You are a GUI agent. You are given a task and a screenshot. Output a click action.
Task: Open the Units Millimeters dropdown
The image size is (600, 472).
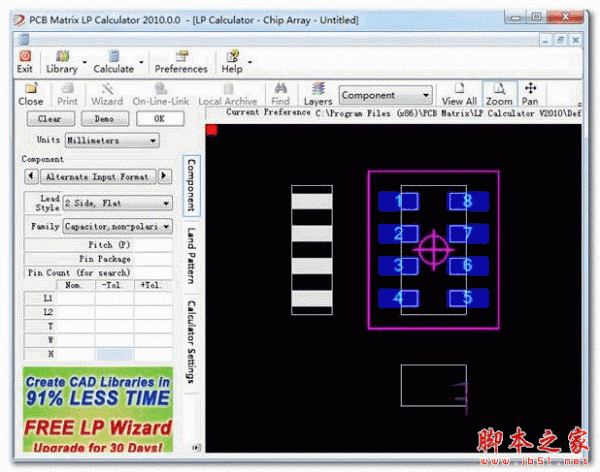(x=112, y=140)
